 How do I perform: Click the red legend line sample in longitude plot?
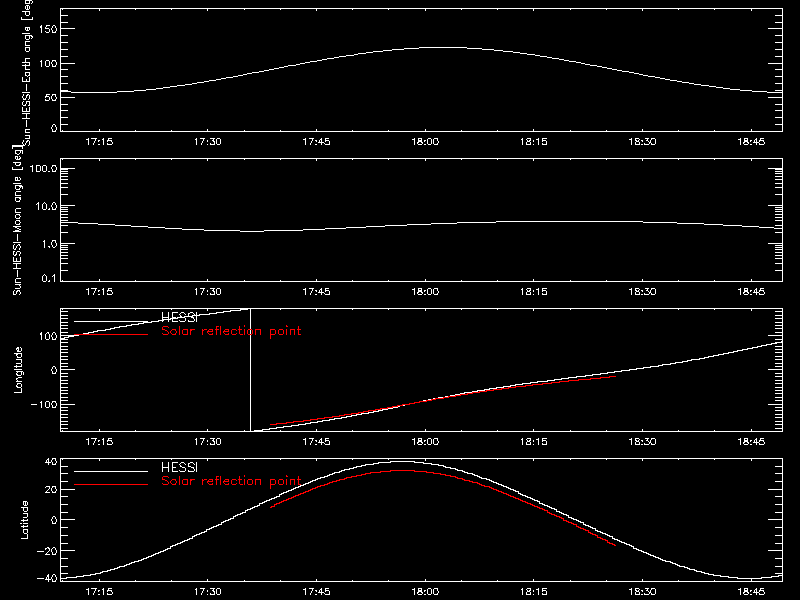pos(111,335)
